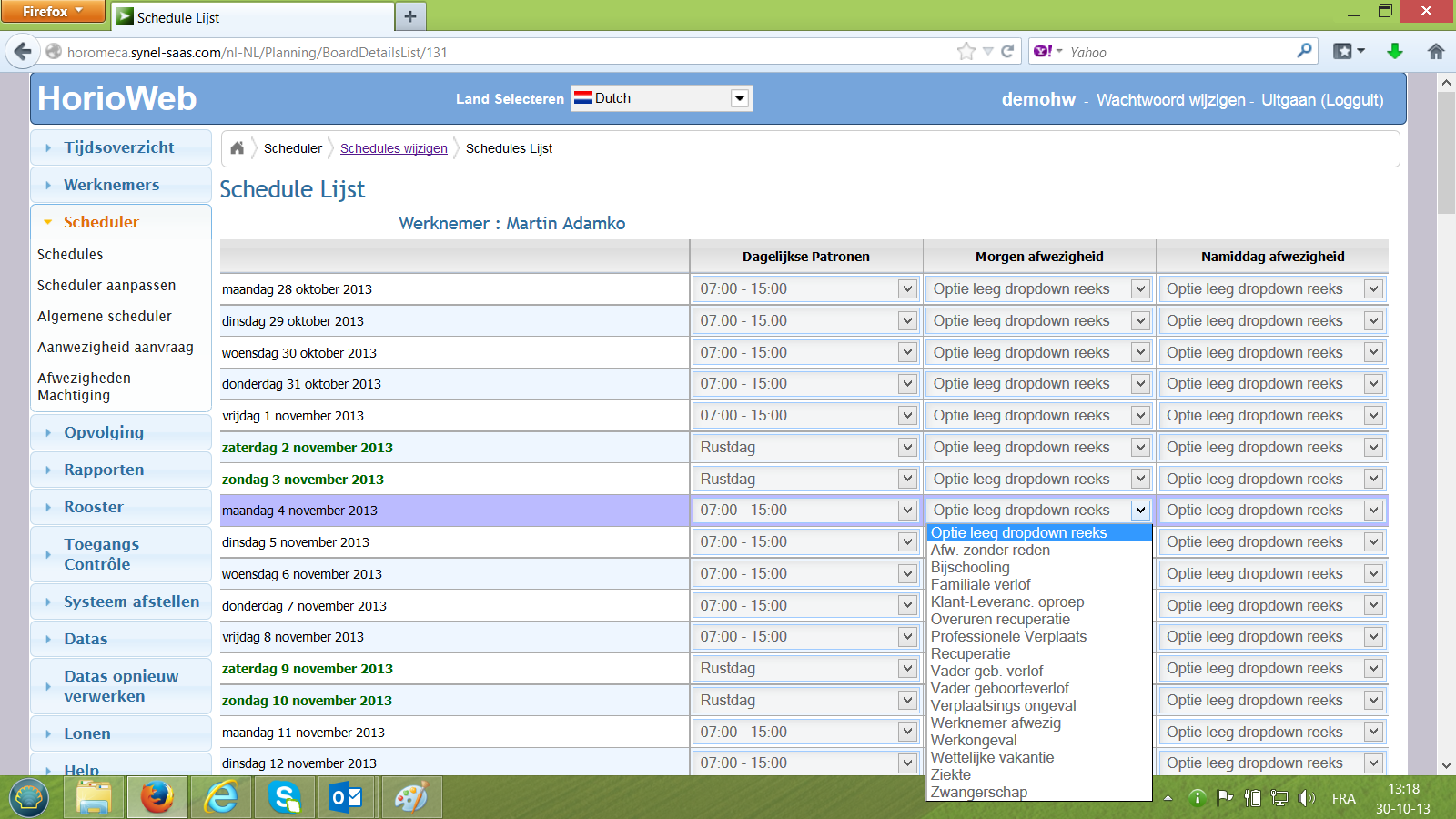Open Schedules in the sidebar
Image resolution: width=1456 pixels, height=819 pixels.
click(x=70, y=255)
